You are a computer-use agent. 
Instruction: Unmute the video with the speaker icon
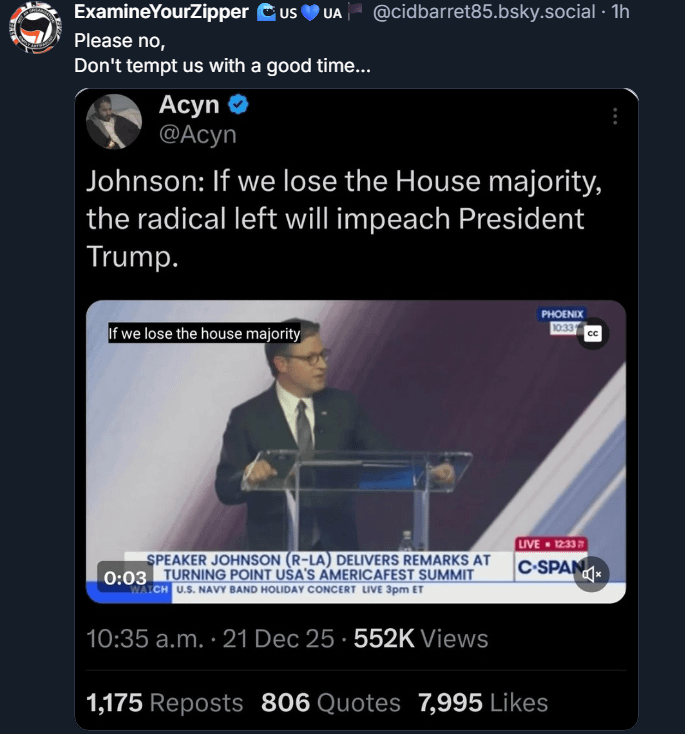pyautogui.click(x=591, y=574)
